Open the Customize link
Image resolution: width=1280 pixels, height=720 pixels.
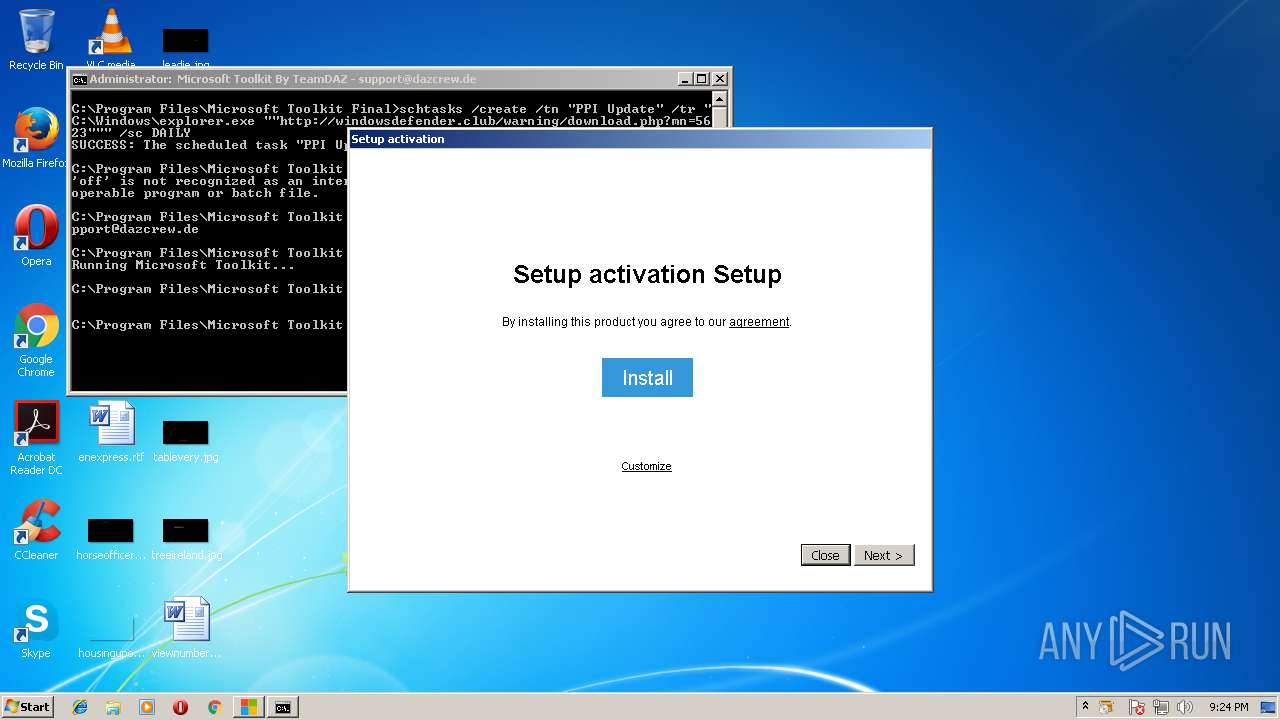[x=646, y=466]
